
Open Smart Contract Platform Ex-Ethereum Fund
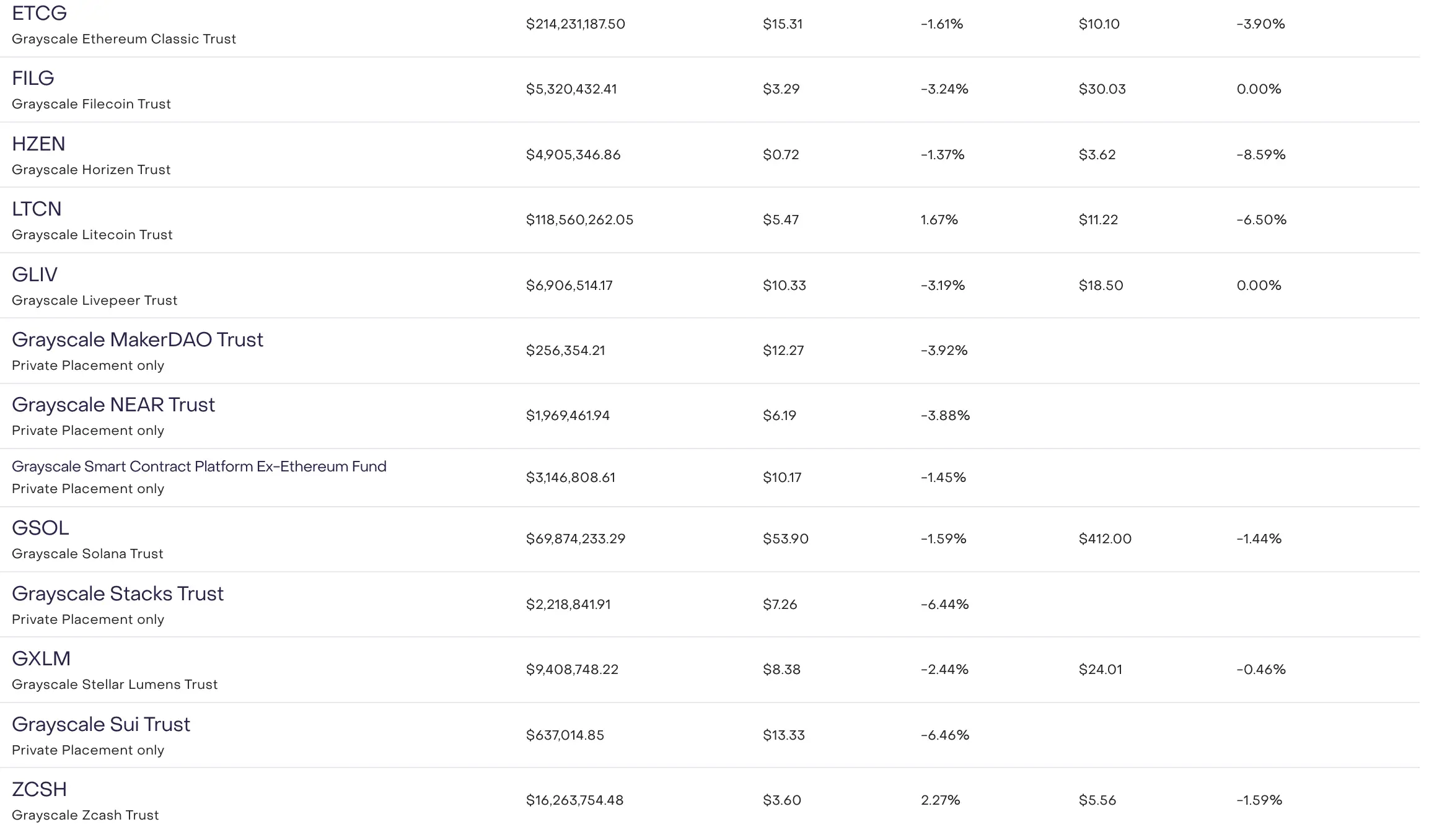point(199,466)
